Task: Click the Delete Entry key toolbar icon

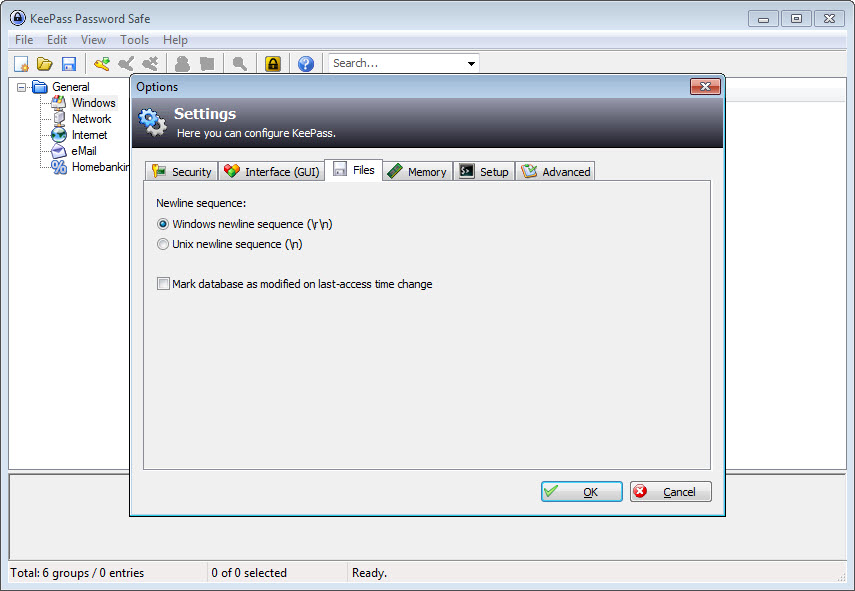Action: 150,64
